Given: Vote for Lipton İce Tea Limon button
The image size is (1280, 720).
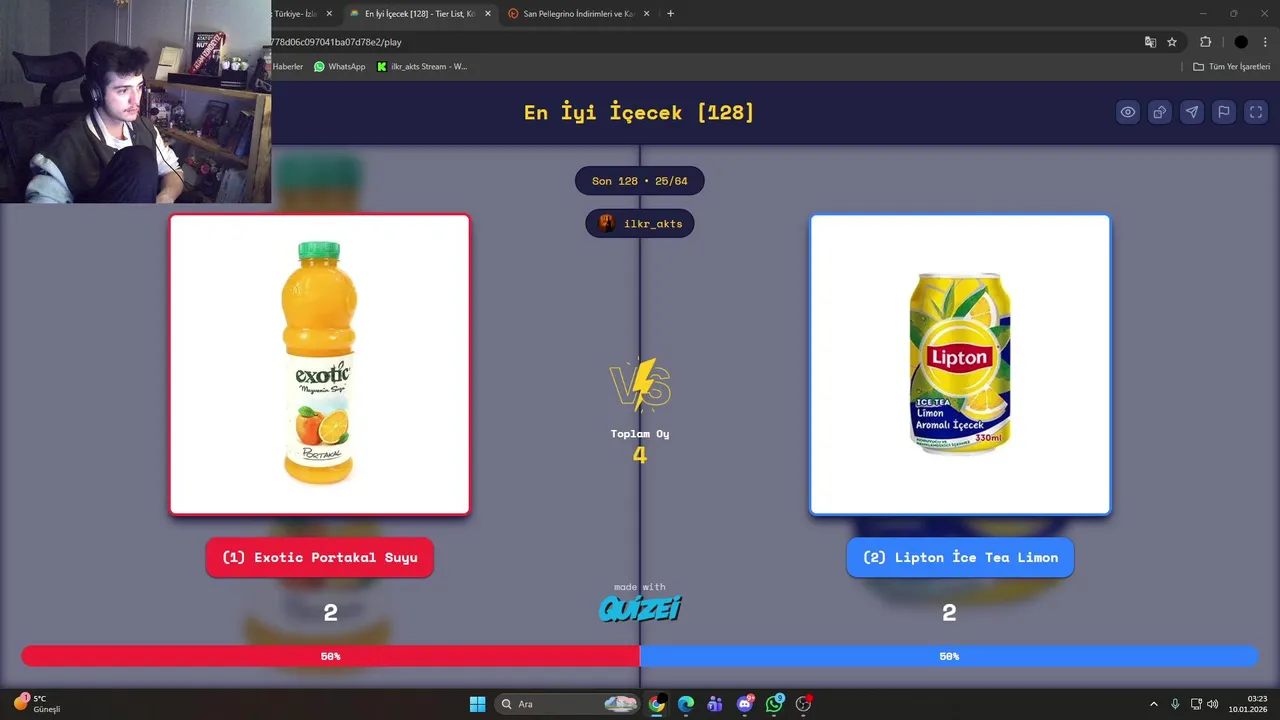Looking at the screenshot, I should pyautogui.click(x=960, y=557).
